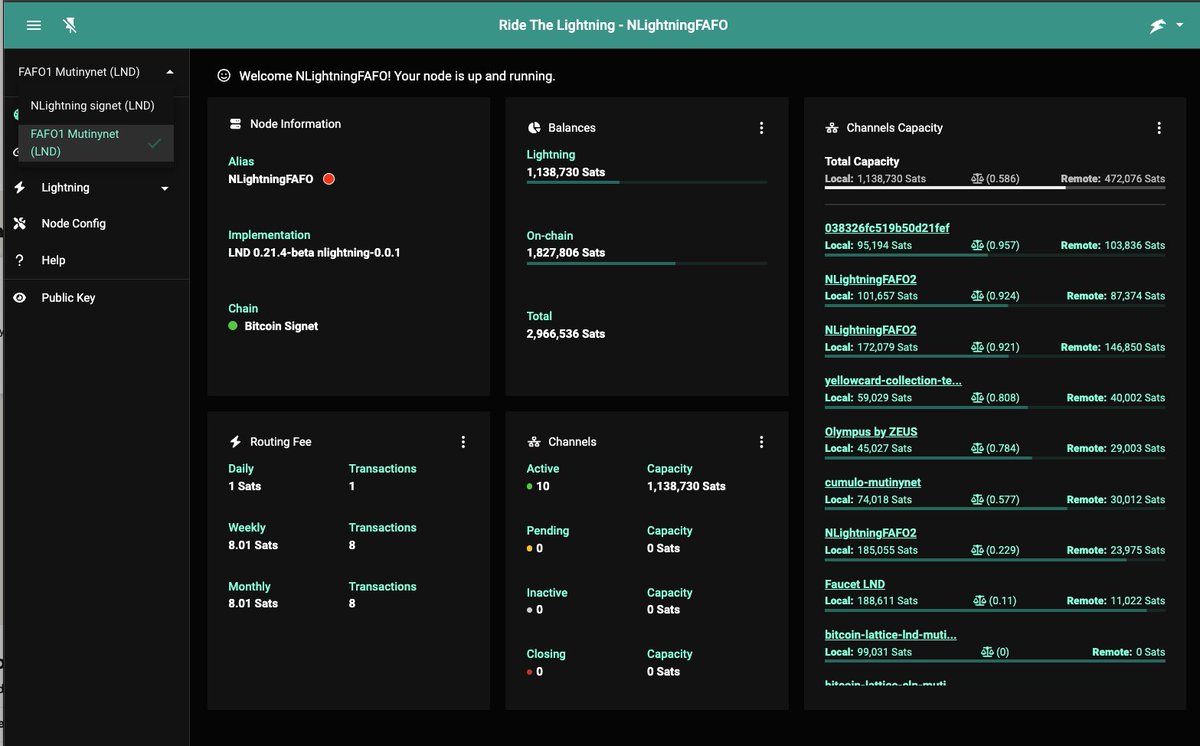
Task: Open the yellowcard-collection-te... channel link
Action: pyautogui.click(x=893, y=381)
